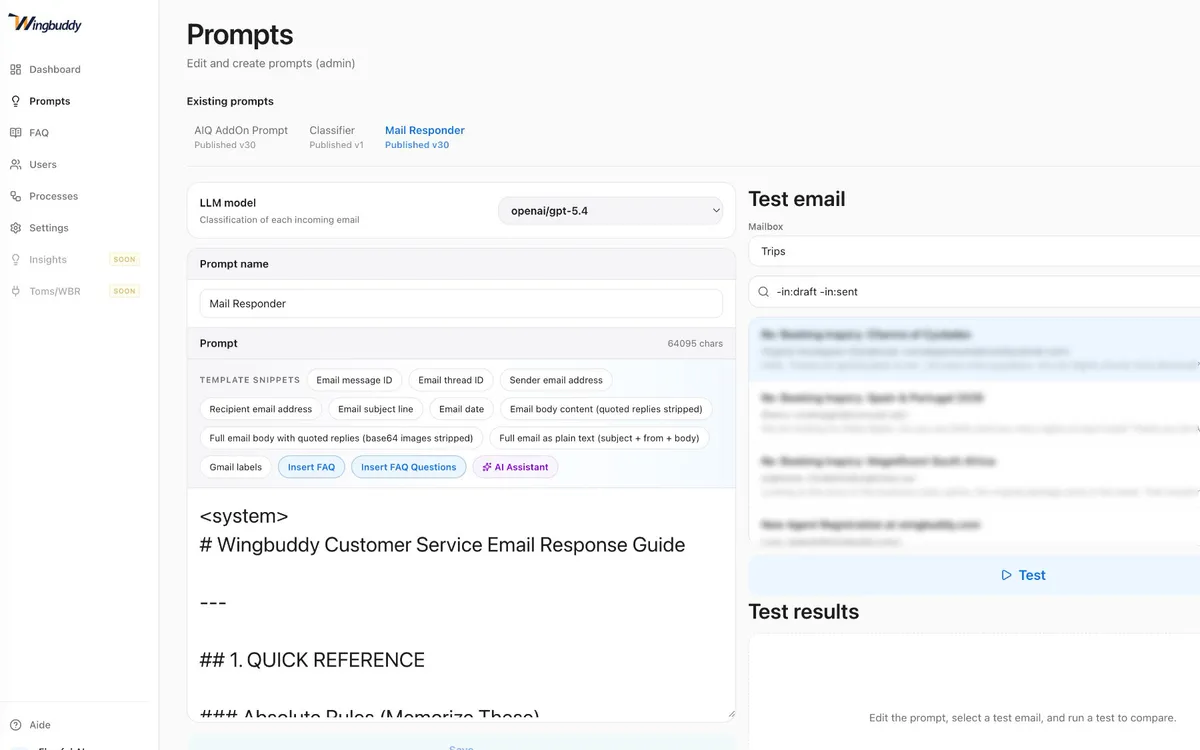Viewport: 1200px width, 750px height.
Task: Click the prompt textarea resize handle
Action: click(730, 713)
